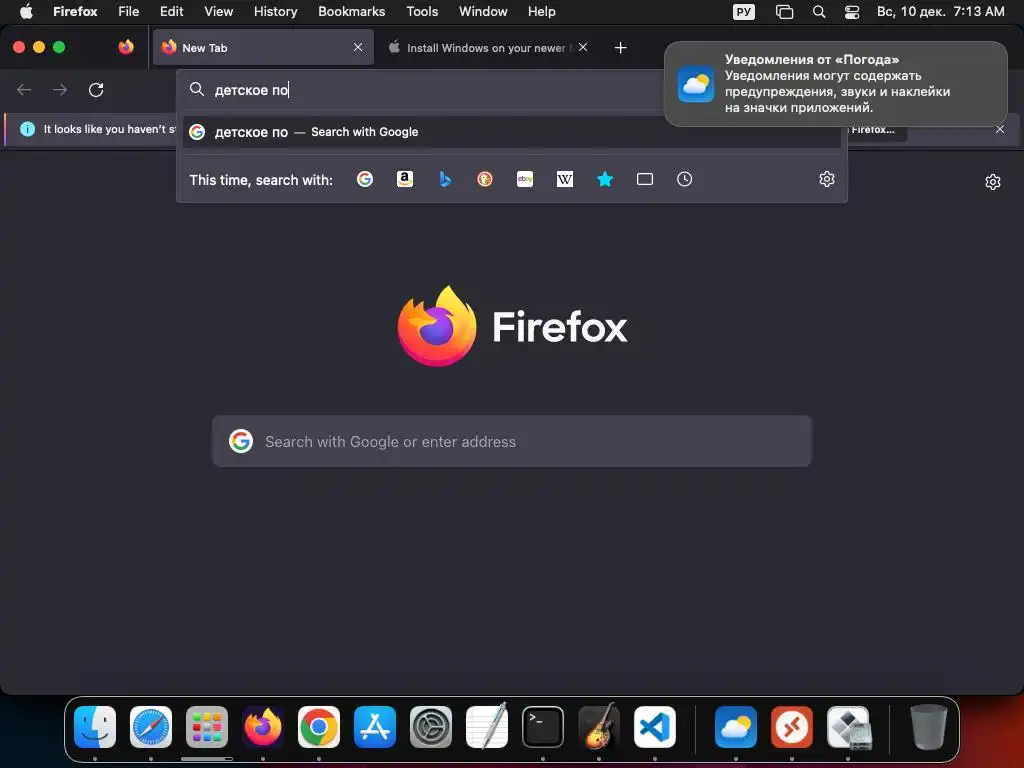Open the View menu
The width and height of the screenshot is (1024, 768).
click(218, 11)
